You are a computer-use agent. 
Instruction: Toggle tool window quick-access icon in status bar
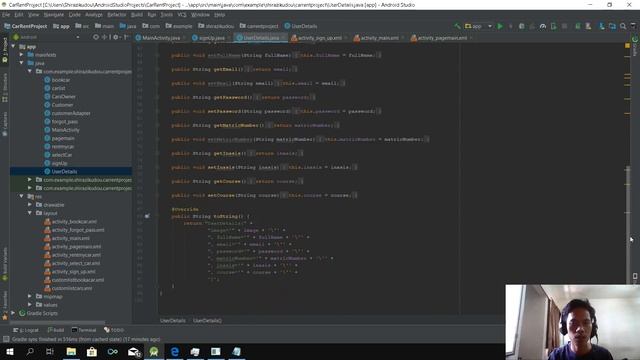6,339
